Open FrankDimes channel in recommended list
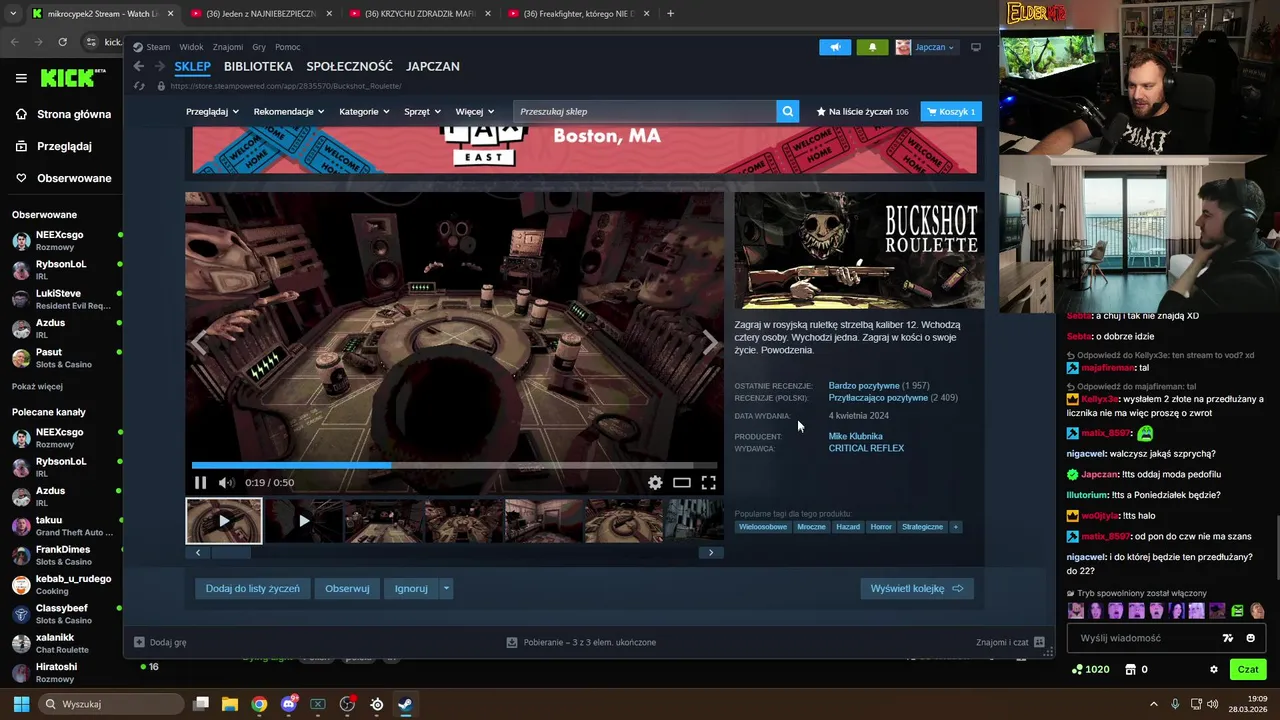Image resolution: width=1280 pixels, height=720 pixels. click(x=62, y=555)
